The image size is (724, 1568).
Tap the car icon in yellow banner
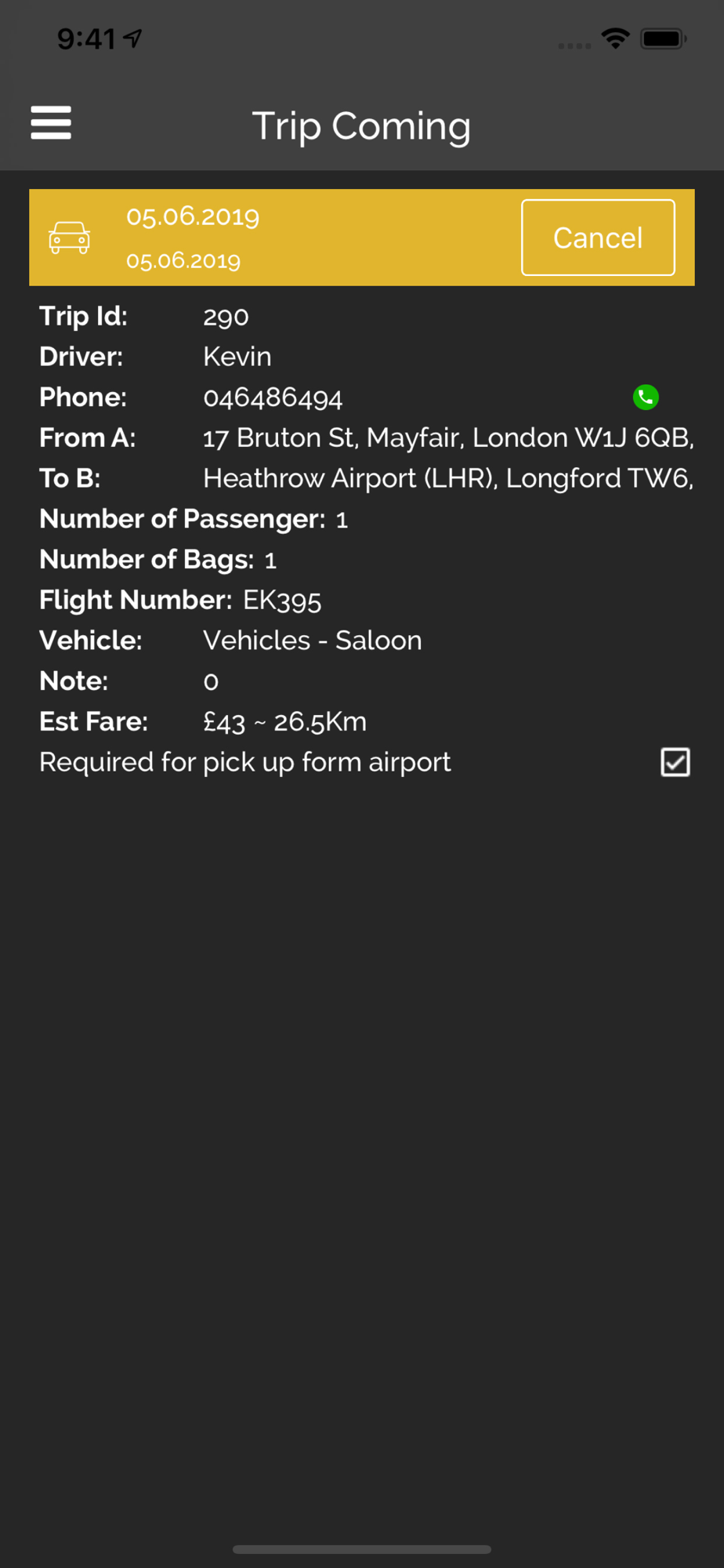70,238
